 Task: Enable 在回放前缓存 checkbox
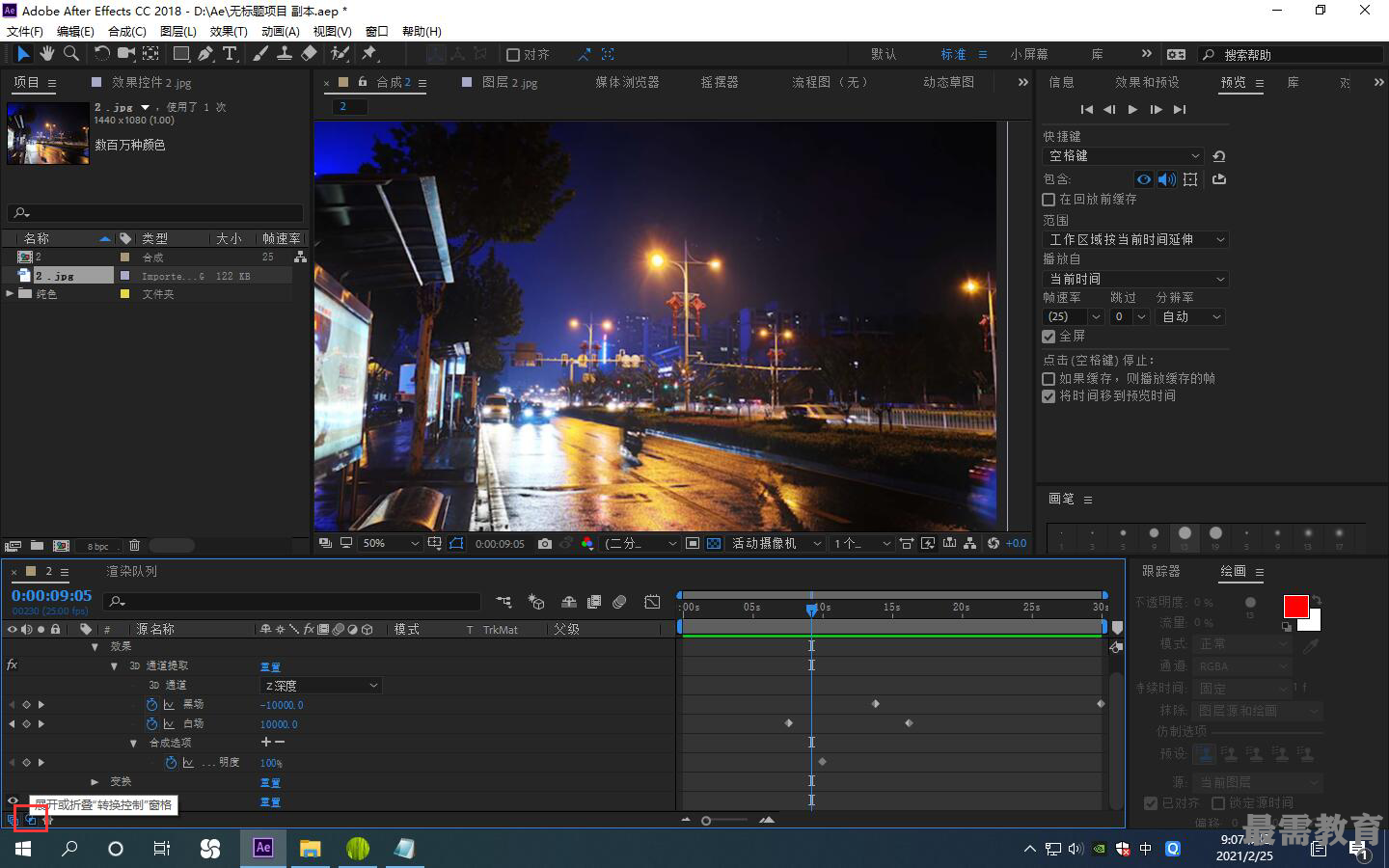1049,200
